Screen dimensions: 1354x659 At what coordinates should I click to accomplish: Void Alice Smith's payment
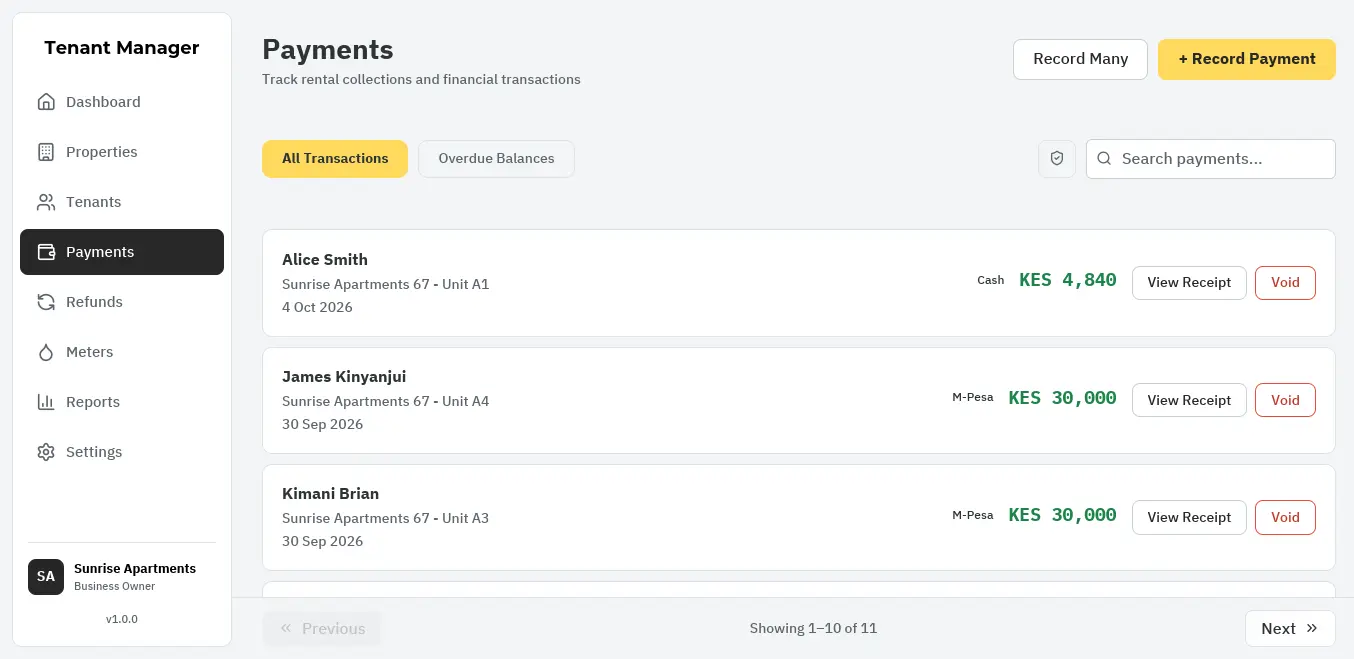click(x=1285, y=283)
